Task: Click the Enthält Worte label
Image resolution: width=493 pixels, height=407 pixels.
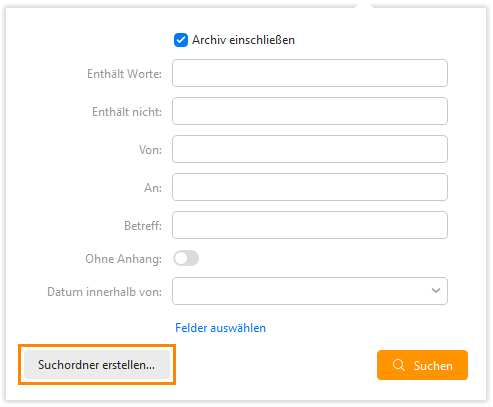Action: 125,74
